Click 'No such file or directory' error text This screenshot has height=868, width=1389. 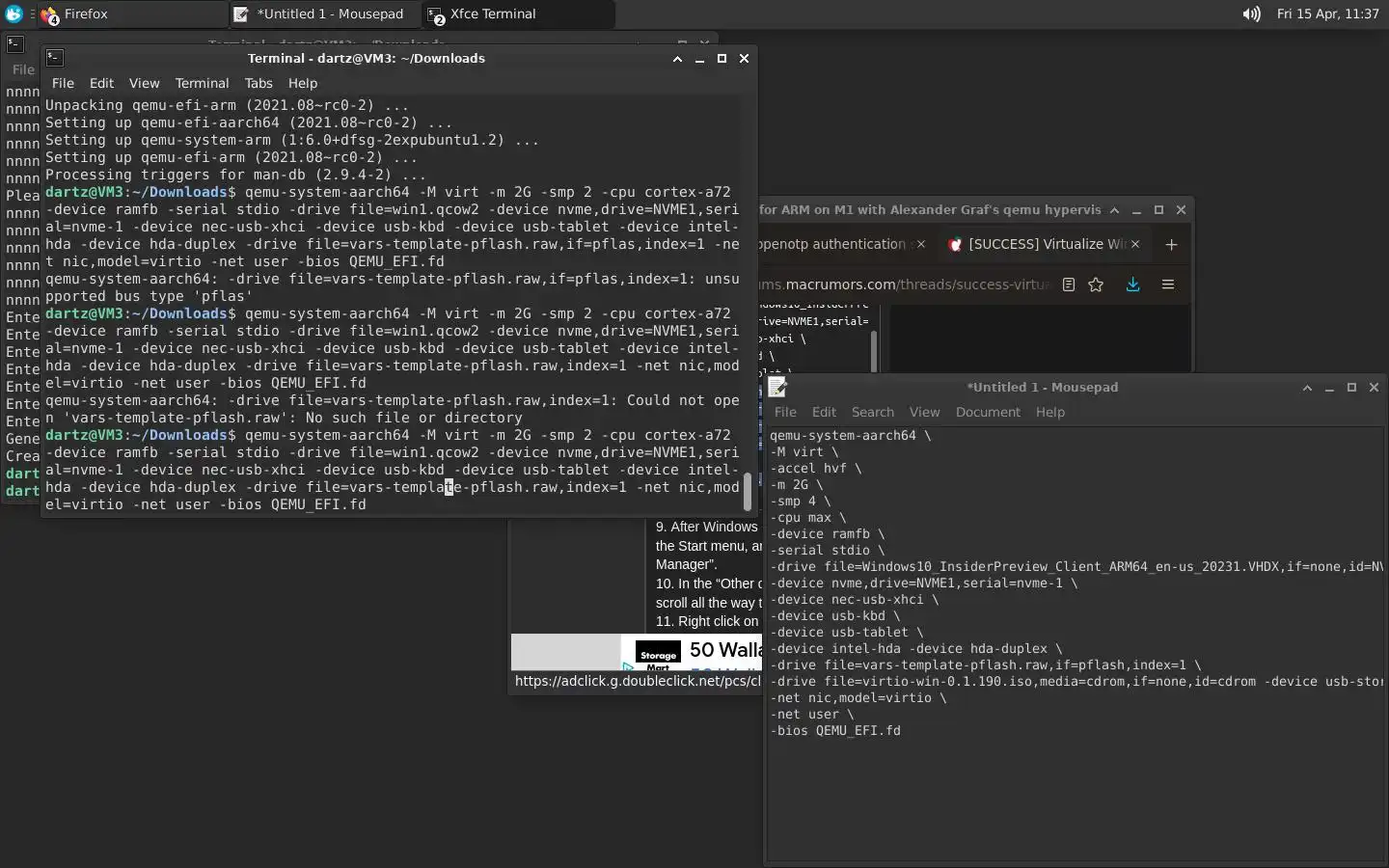pyautogui.click(x=414, y=418)
